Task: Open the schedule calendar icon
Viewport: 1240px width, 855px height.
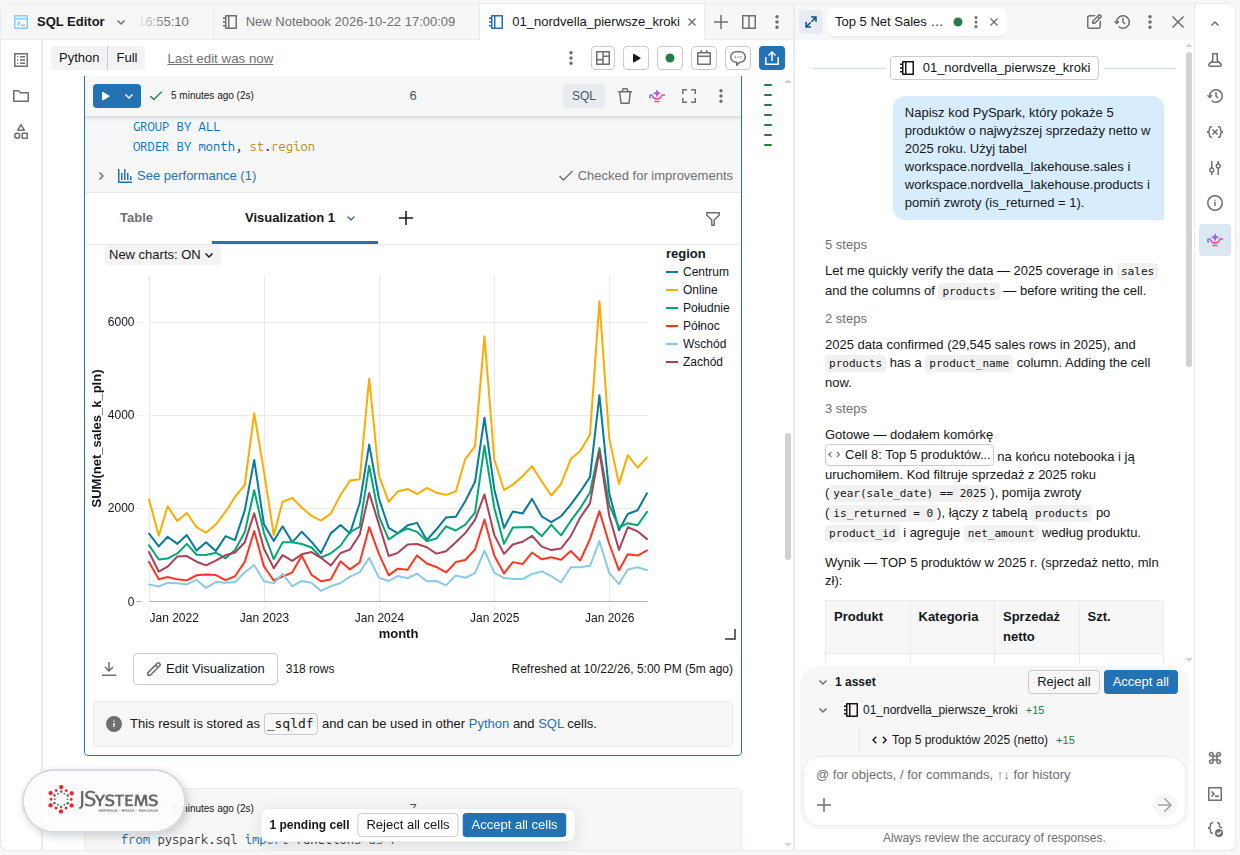Action: (704, 58)
